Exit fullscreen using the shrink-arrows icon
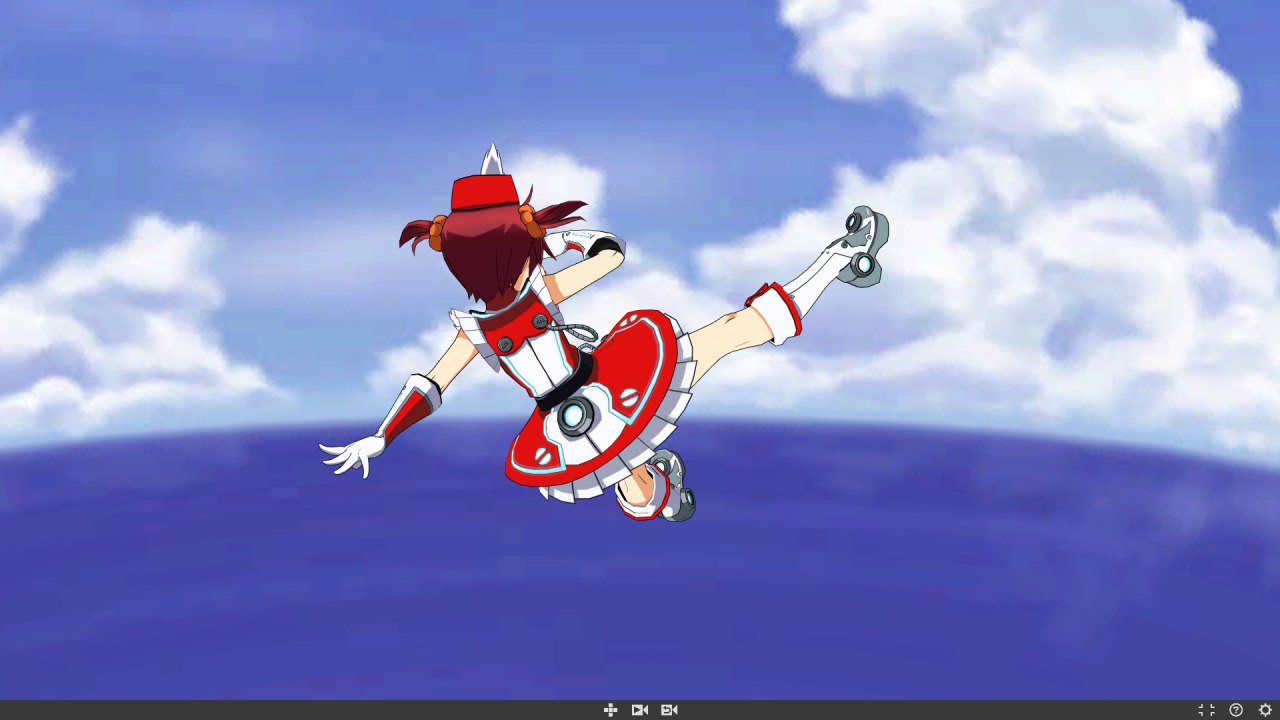 pyautogui.click(x=1207, y=710)
